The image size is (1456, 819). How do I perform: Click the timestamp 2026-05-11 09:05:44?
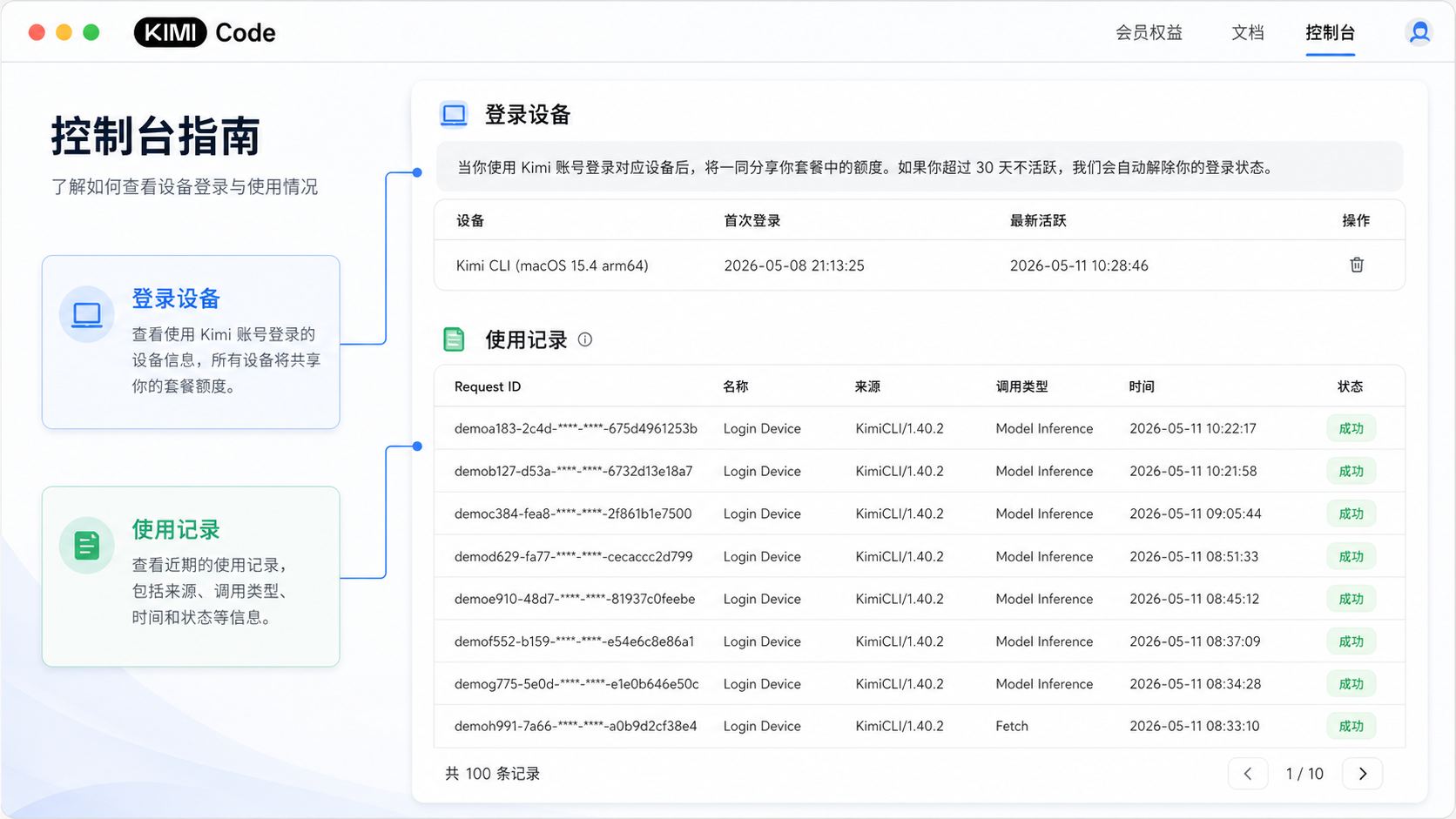click(1196, 514)
